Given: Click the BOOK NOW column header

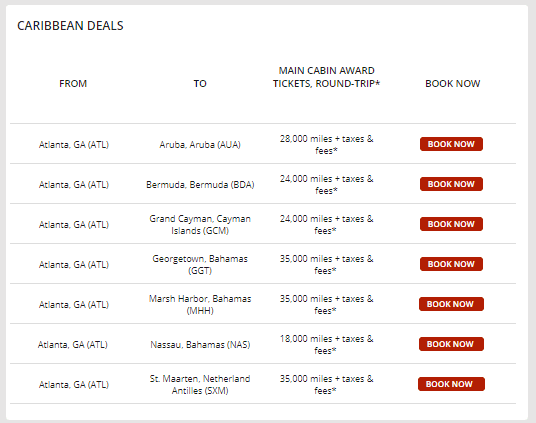Looking at the screenshot, I should pos(453,83).
